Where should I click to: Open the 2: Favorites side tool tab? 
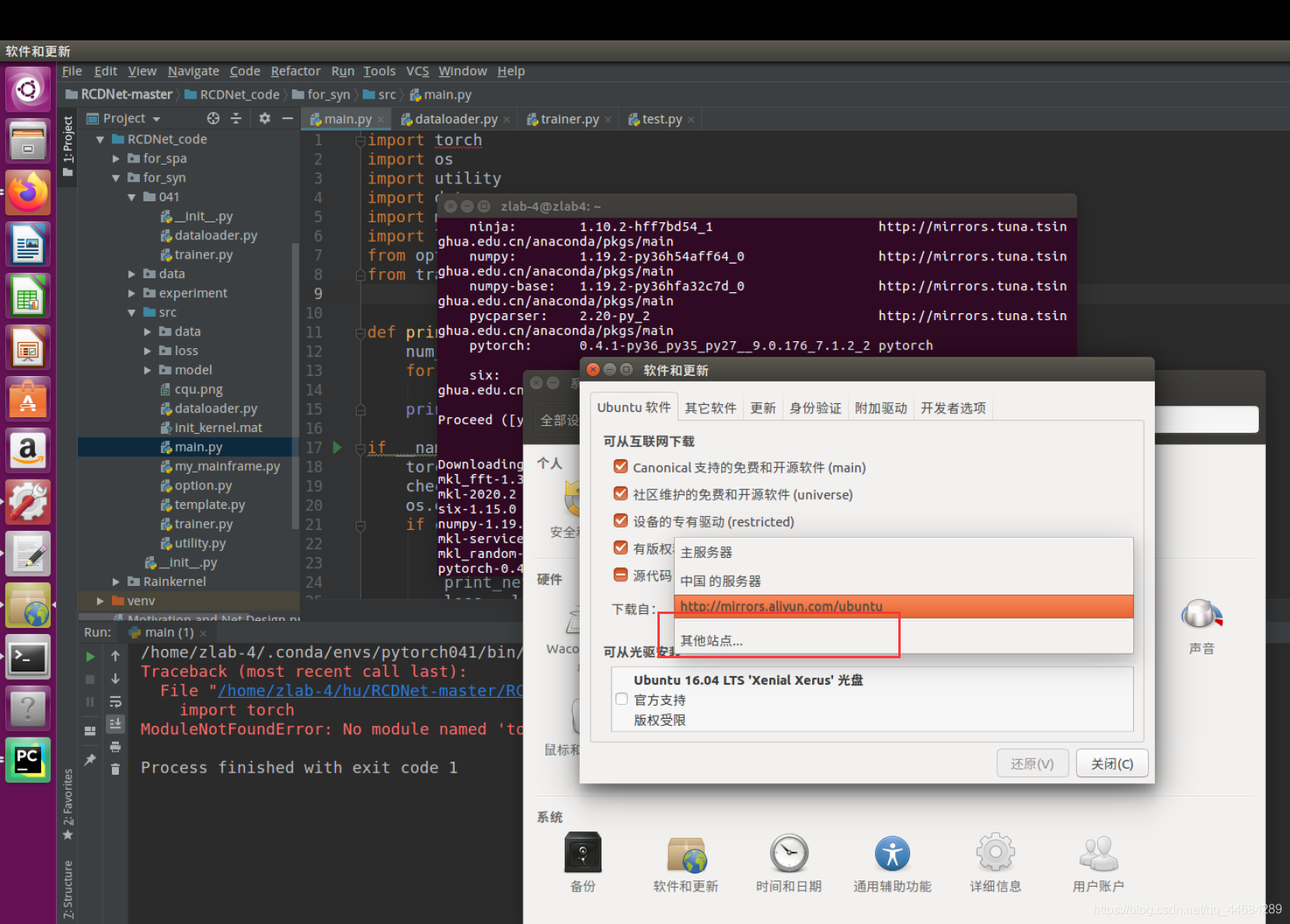68,804
